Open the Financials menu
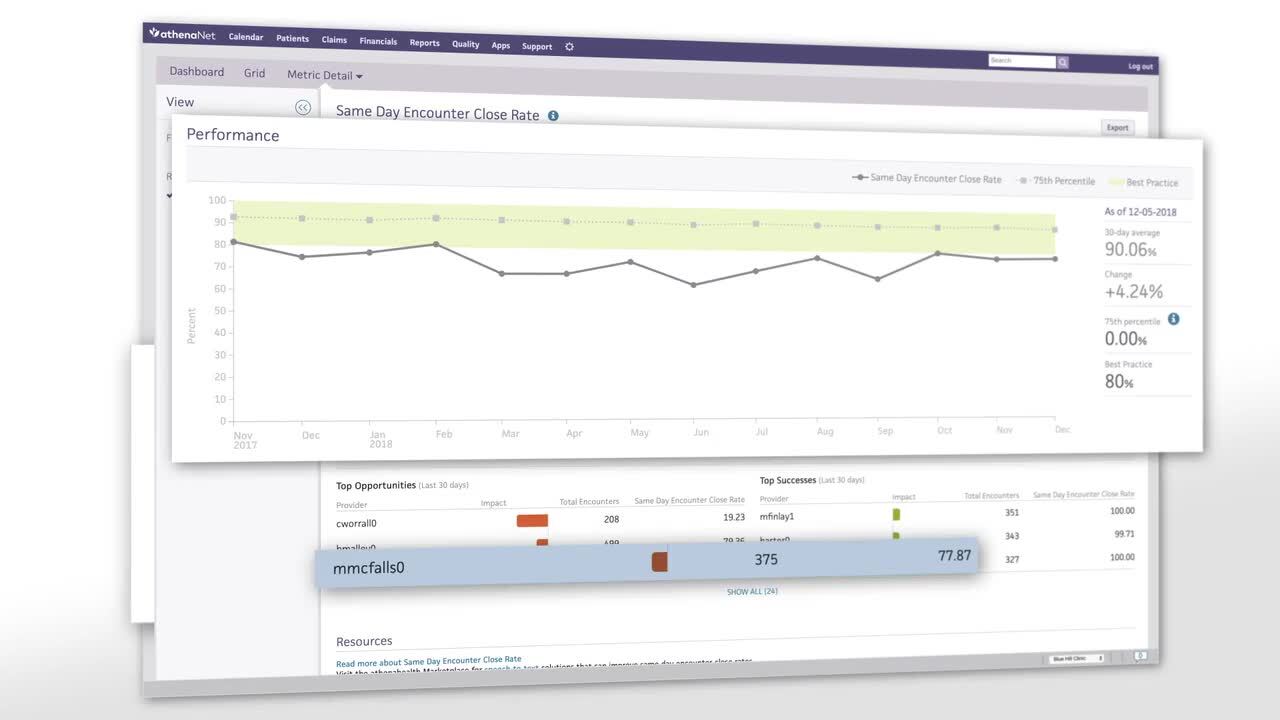 [379, 41]
